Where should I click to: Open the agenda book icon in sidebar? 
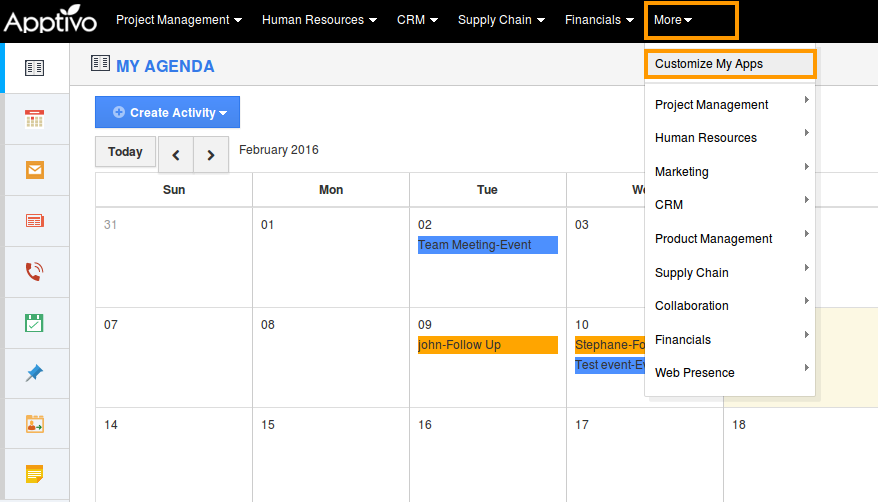coord(35,68)
